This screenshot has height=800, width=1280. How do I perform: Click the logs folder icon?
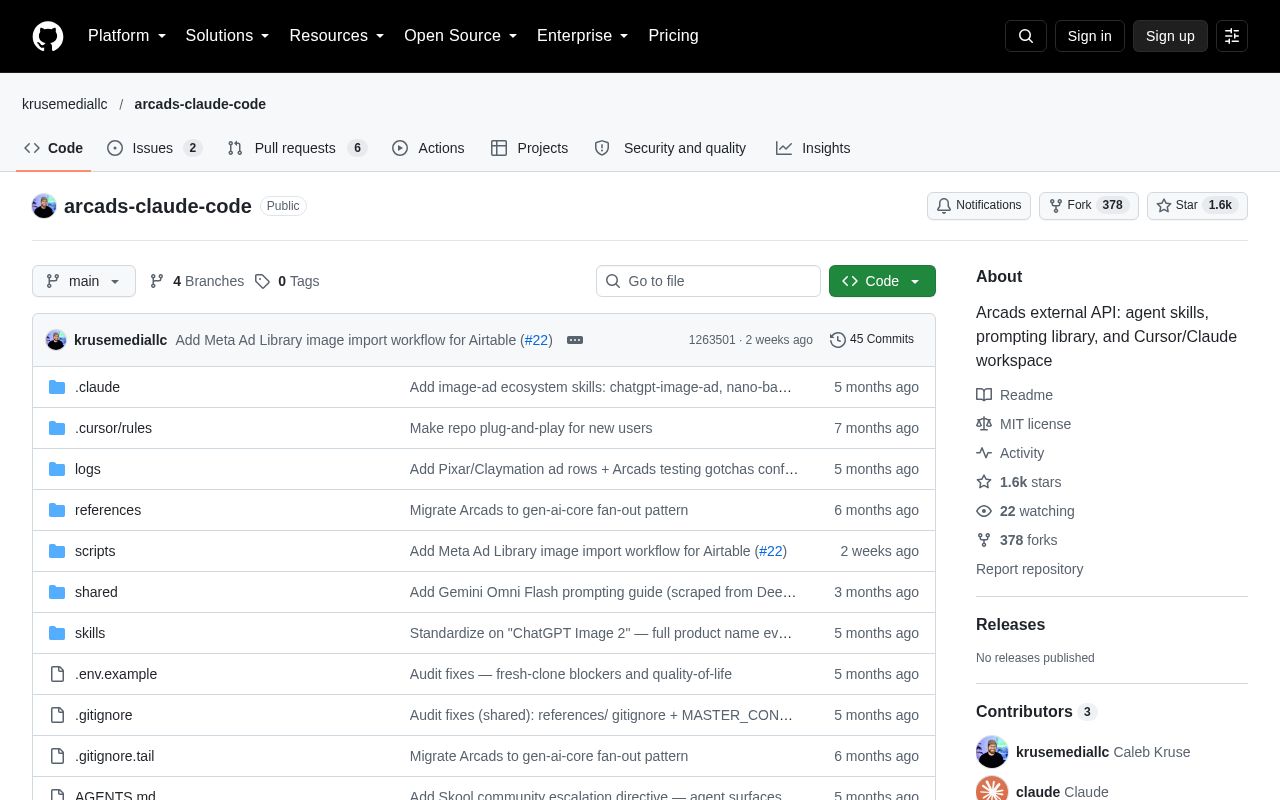point(57,469)
